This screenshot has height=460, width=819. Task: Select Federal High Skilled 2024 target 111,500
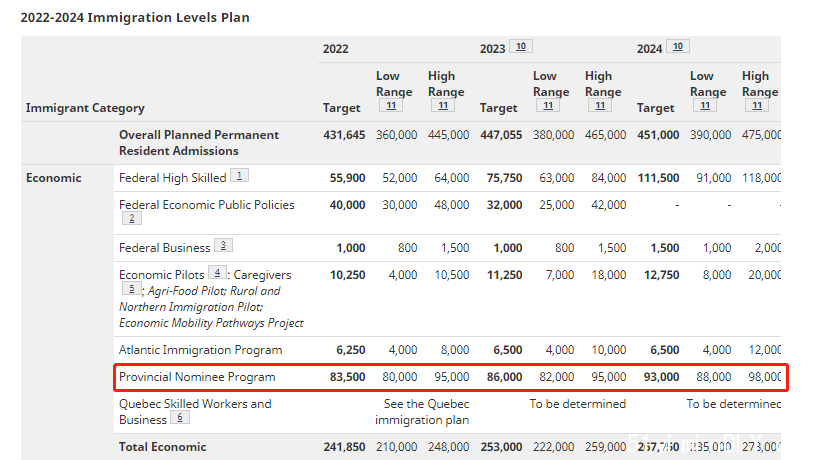[x=658, y=178]
